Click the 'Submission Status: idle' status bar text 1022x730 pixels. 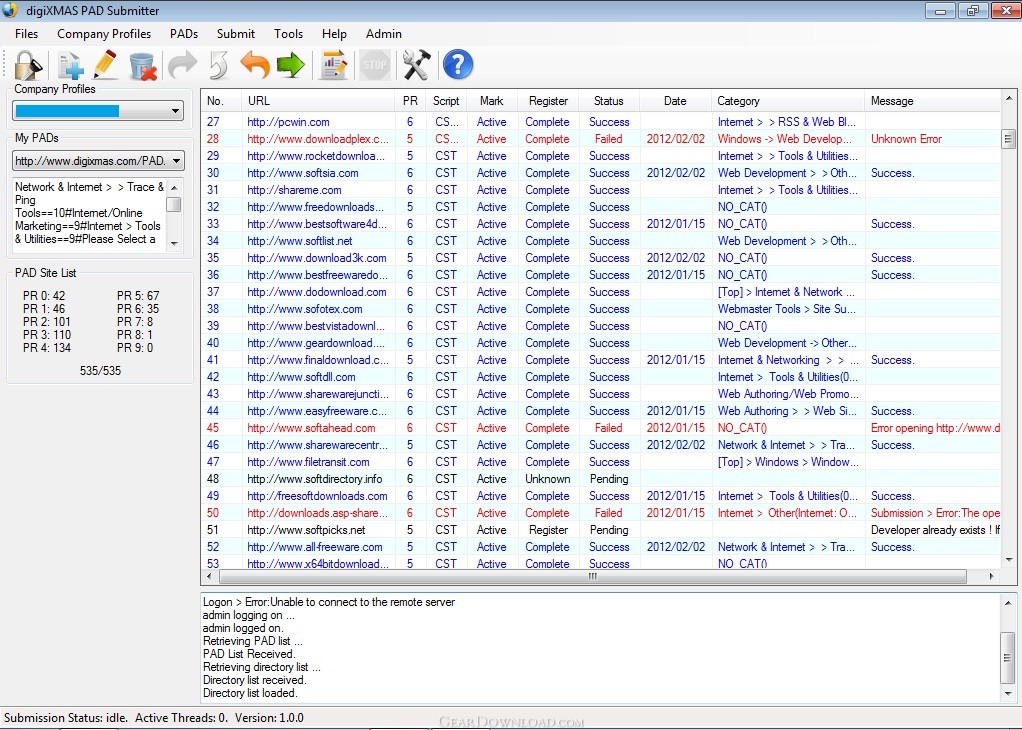click(x=66, y=718)
